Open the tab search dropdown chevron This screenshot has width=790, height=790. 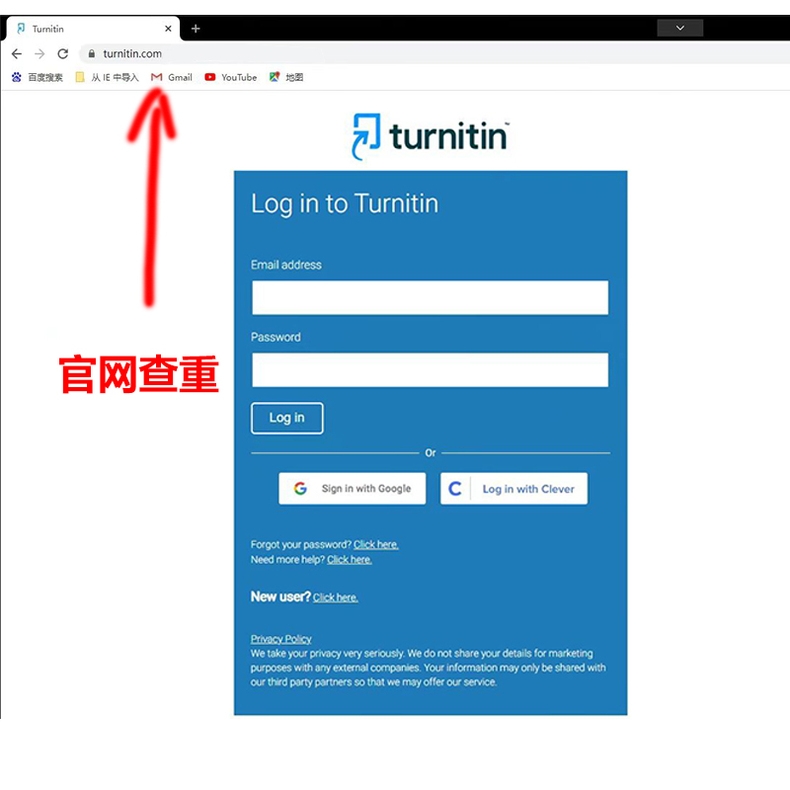pyautogui.click(x=680, y=28)
